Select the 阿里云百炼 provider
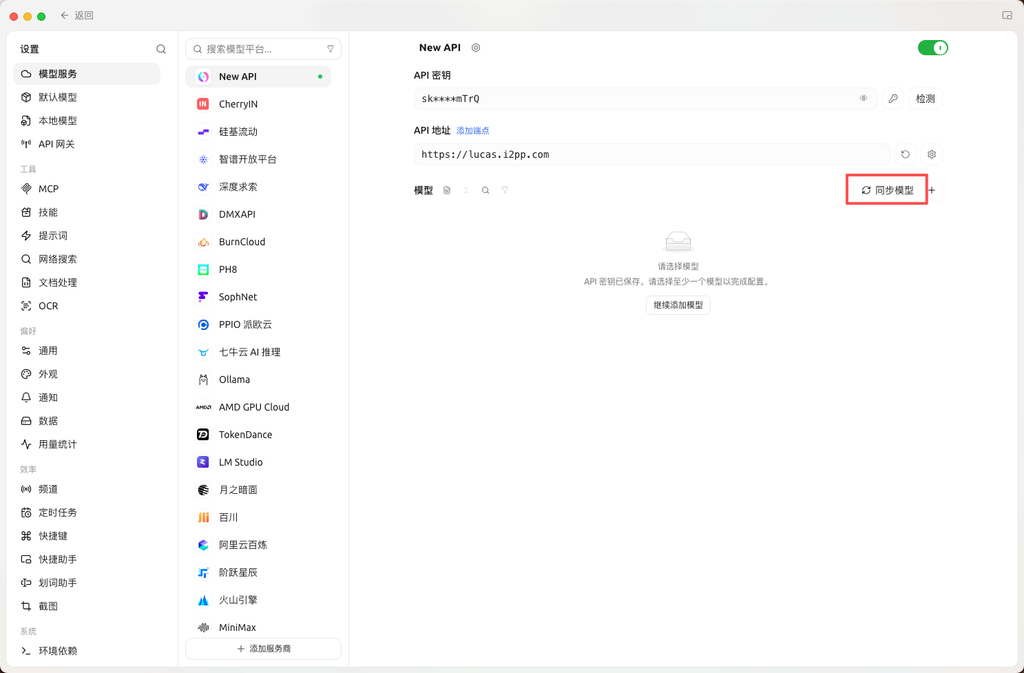The height and width of the screenshot is (673, 1024). 258,544
